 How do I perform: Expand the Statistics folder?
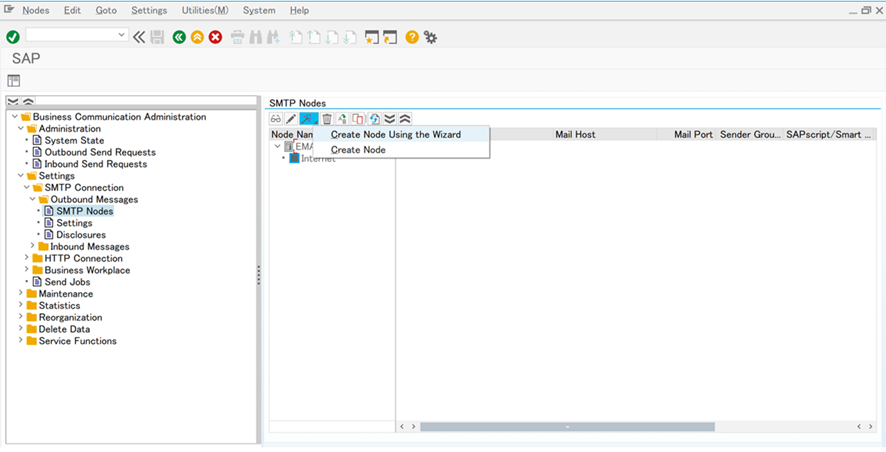pyautogui.click(x=21, y=305)
